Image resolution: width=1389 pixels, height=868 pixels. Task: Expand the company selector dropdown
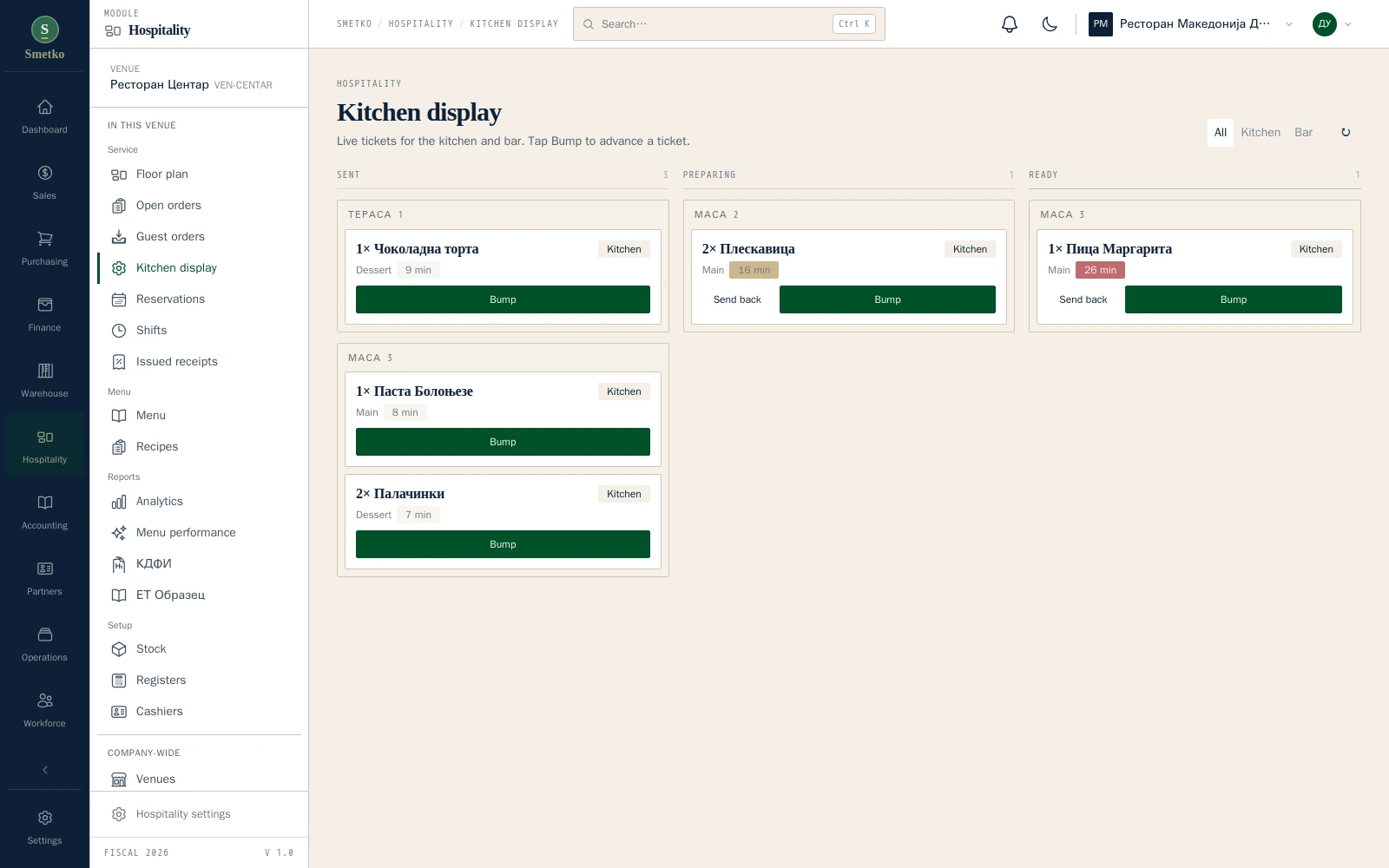coord(1192,24)
